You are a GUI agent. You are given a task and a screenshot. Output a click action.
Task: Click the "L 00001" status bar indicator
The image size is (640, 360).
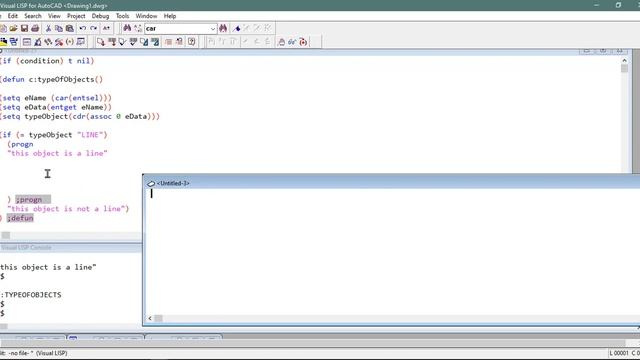619,353
